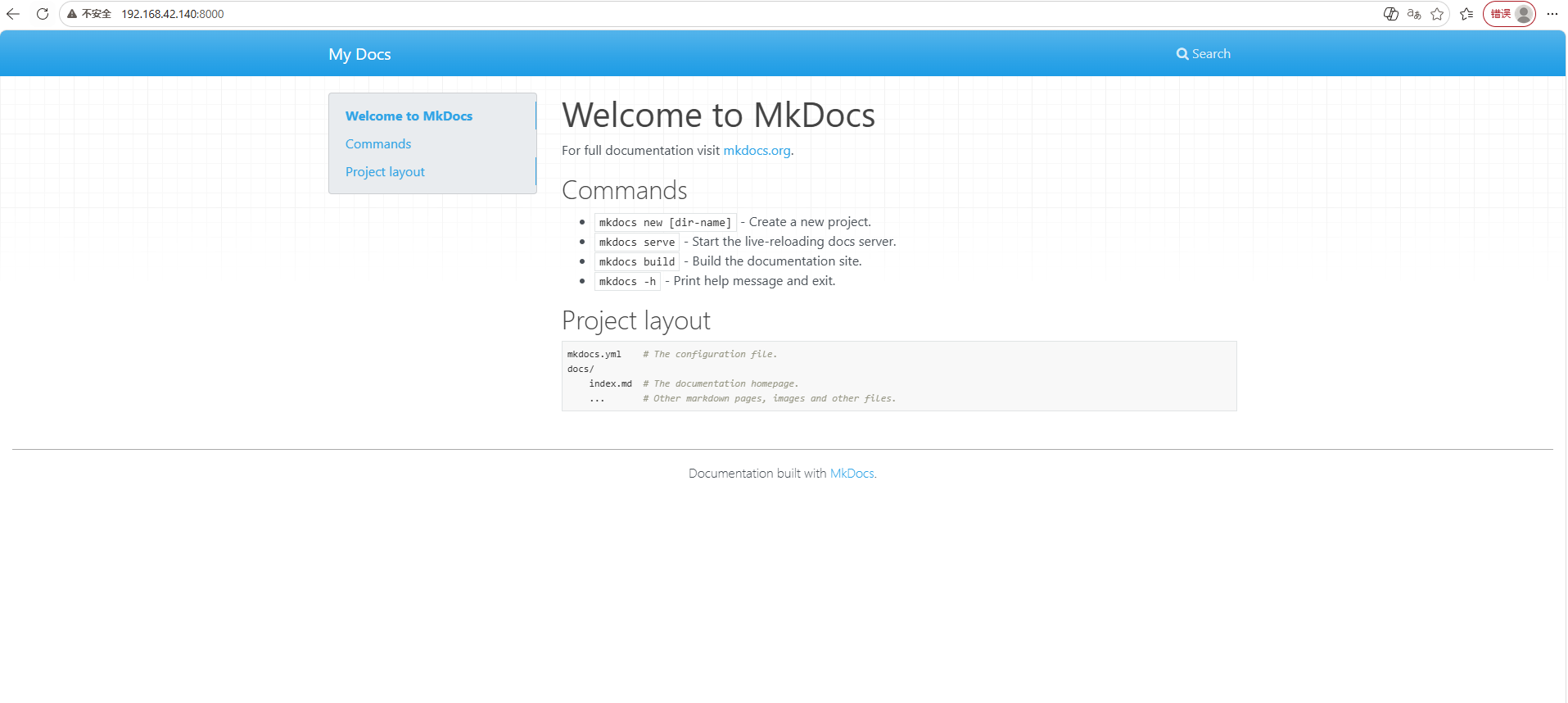
Task: Select Welcome to MkDocs sidebar item
Action: (x=409, y=116)
